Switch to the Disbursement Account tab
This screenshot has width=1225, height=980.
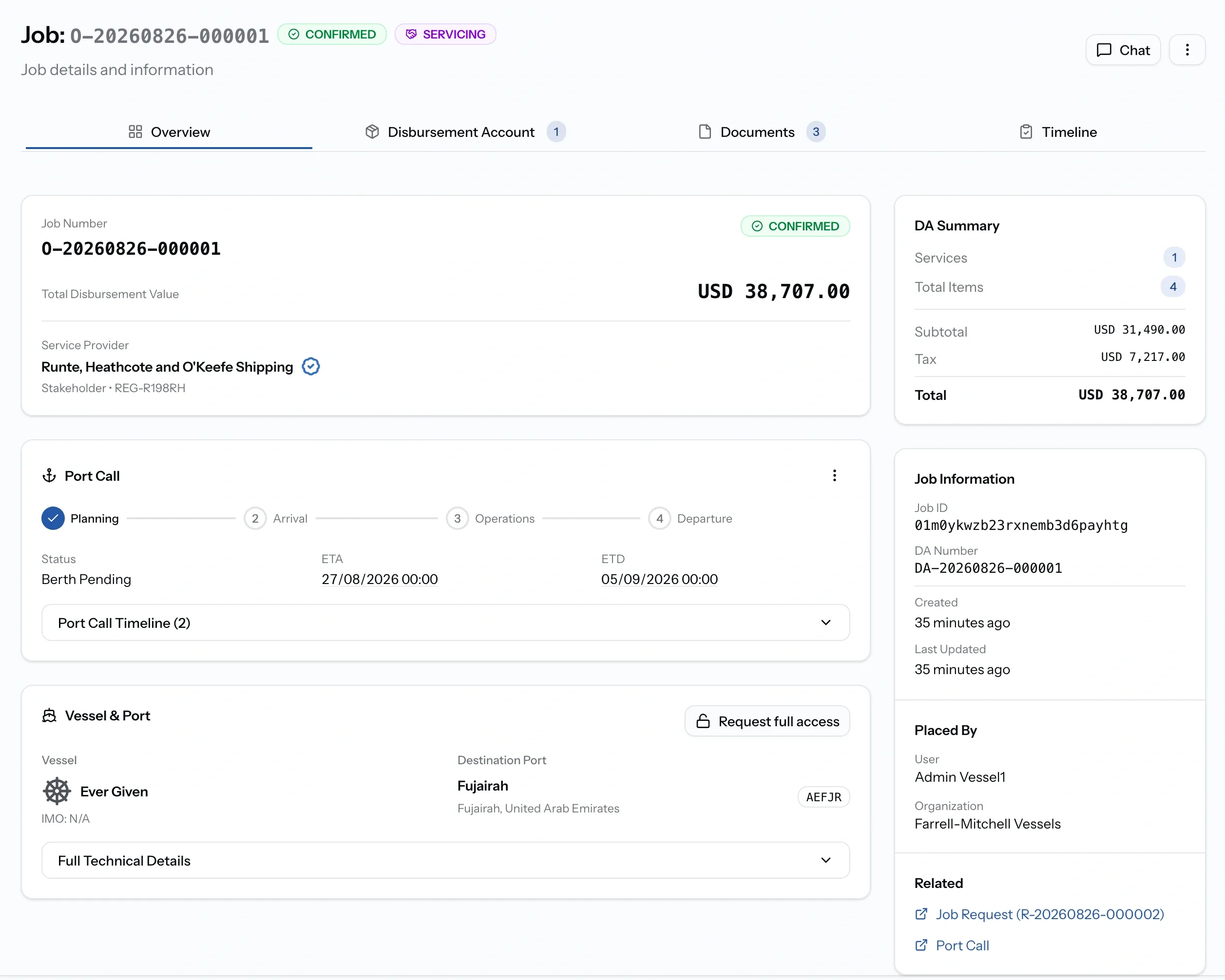click(x=465, y=132)
